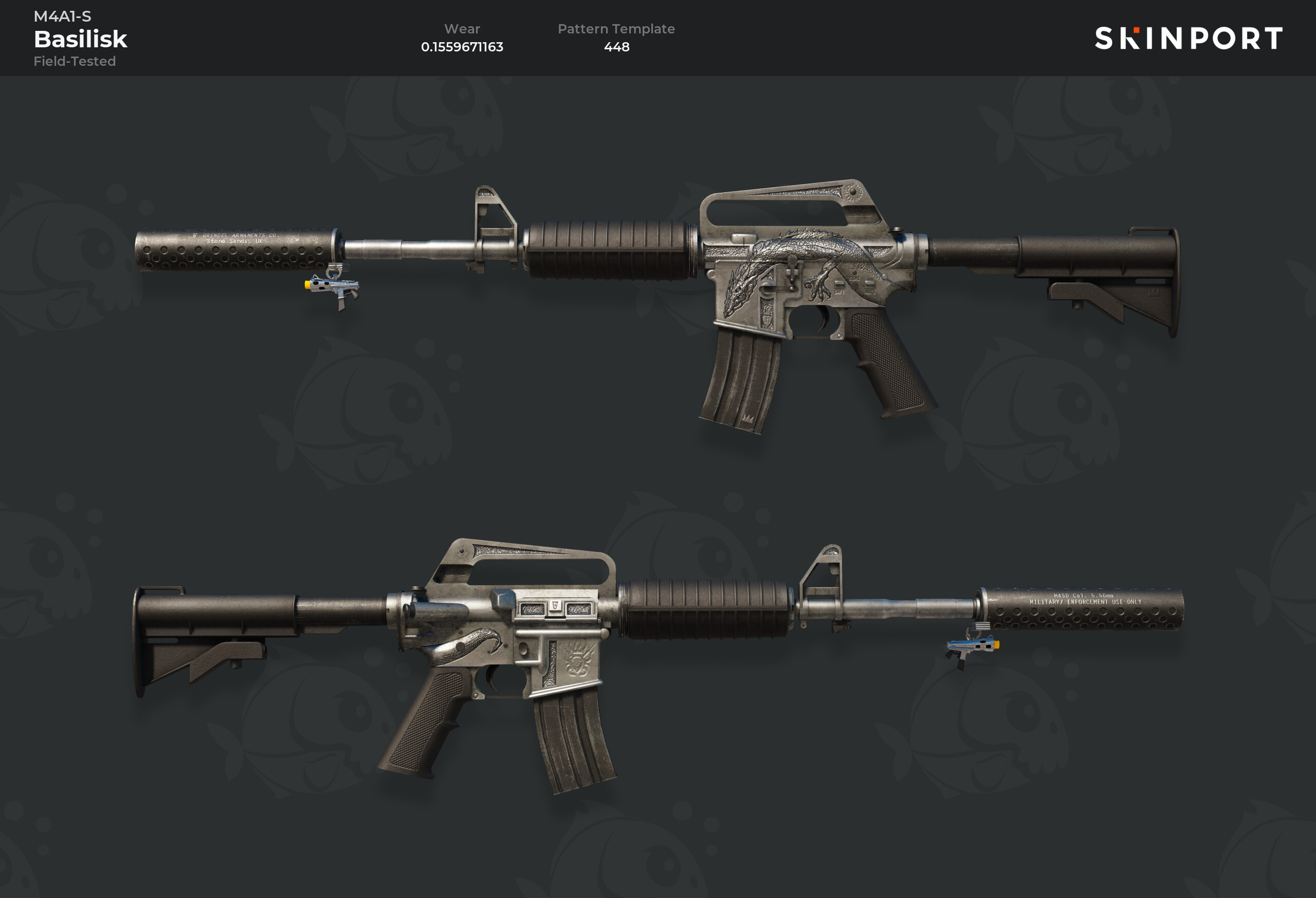1316x898 pixels.
Task: Click the lower rifle's magazine
Action: pyautogui.click(x=574, y=740)
